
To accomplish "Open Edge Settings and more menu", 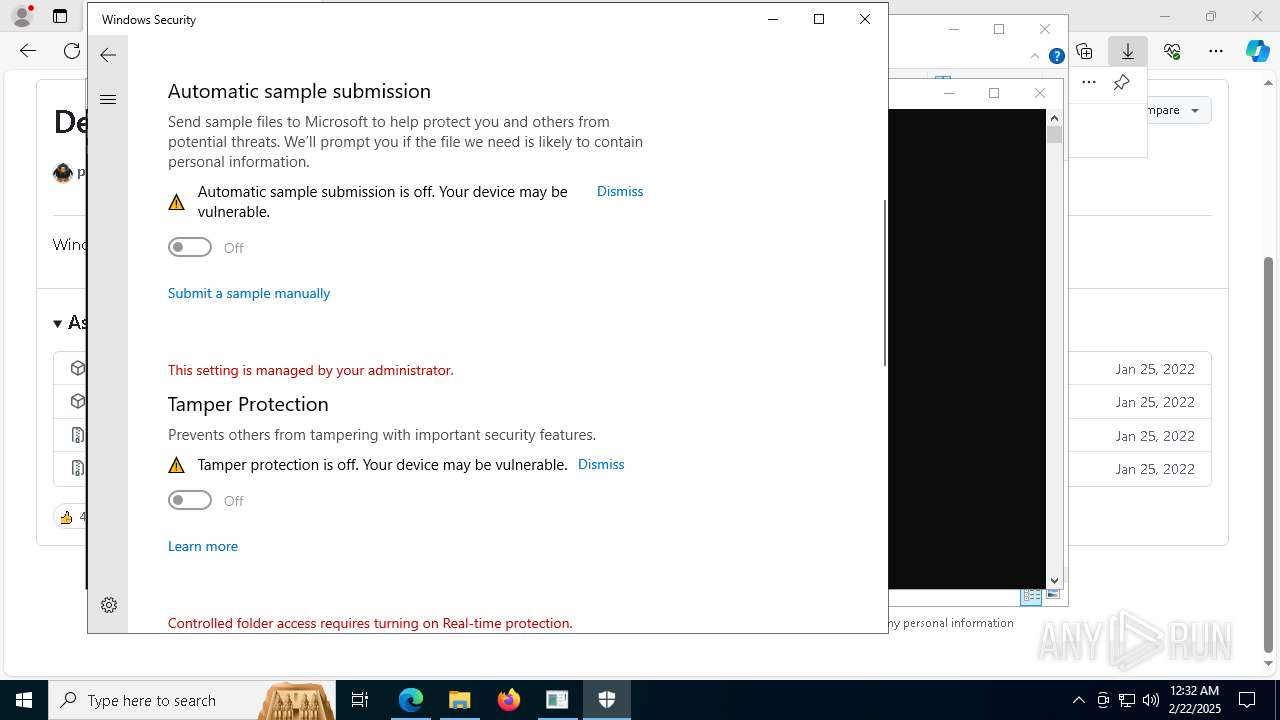I will [x=1216, y=51].
